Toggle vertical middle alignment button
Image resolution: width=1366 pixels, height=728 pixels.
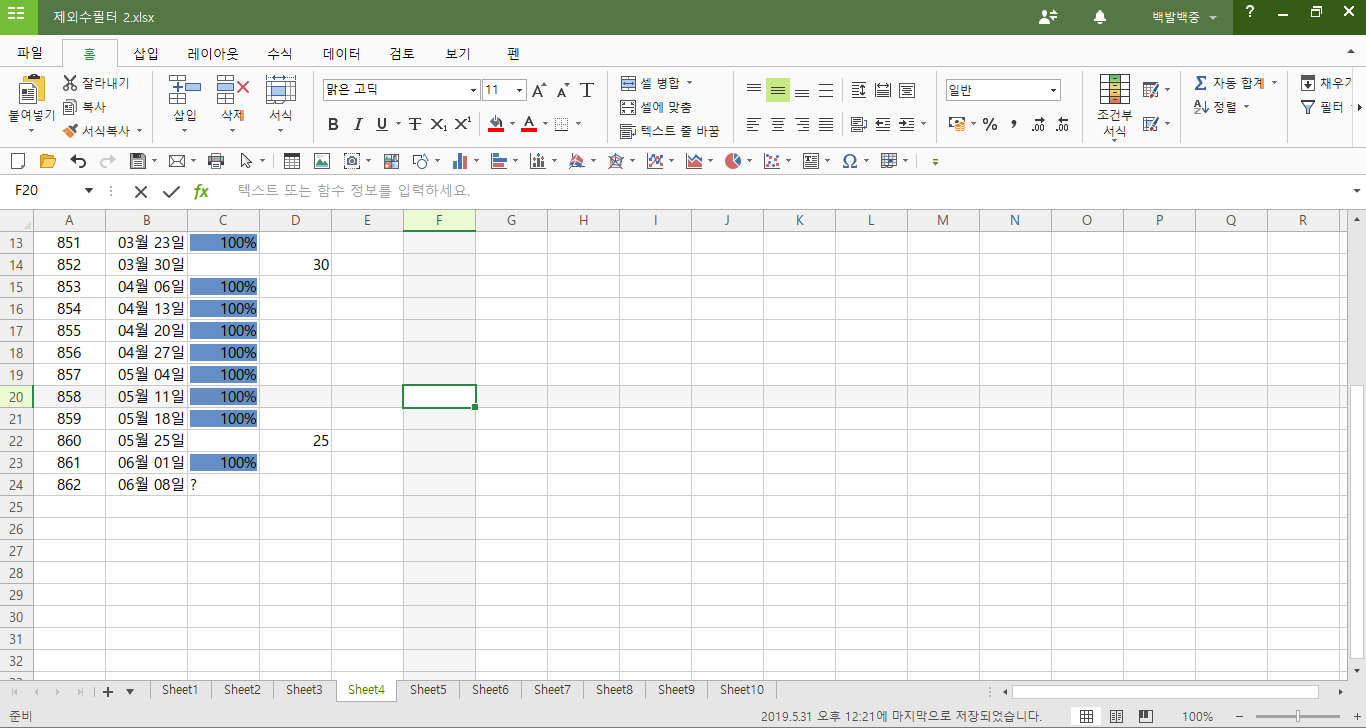[x=778, y=91]
